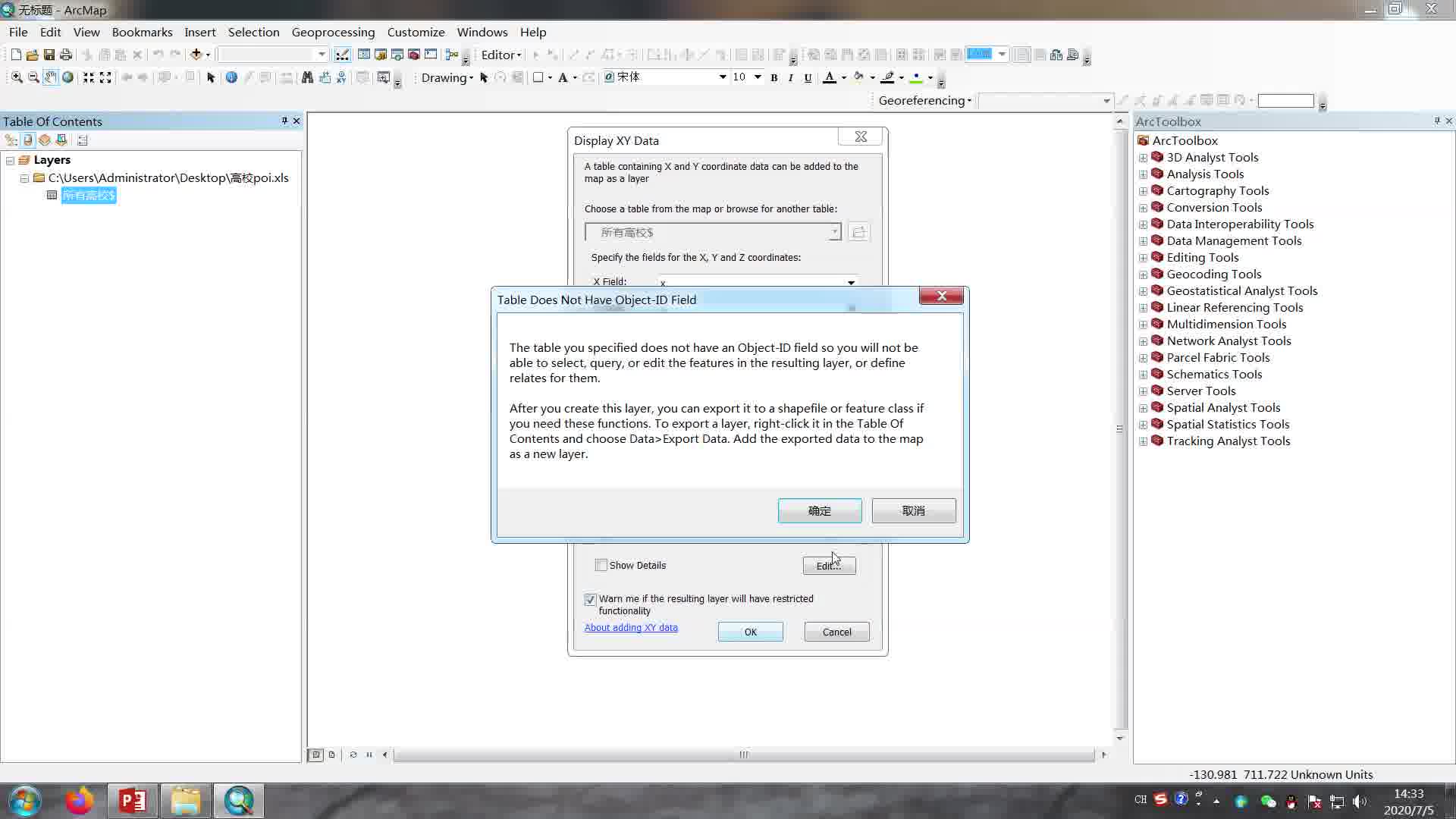The width and height of the screenshot is (1456, 819).
Task: Click Cancel in Display XY Data dialog
Action: point(836,632)
